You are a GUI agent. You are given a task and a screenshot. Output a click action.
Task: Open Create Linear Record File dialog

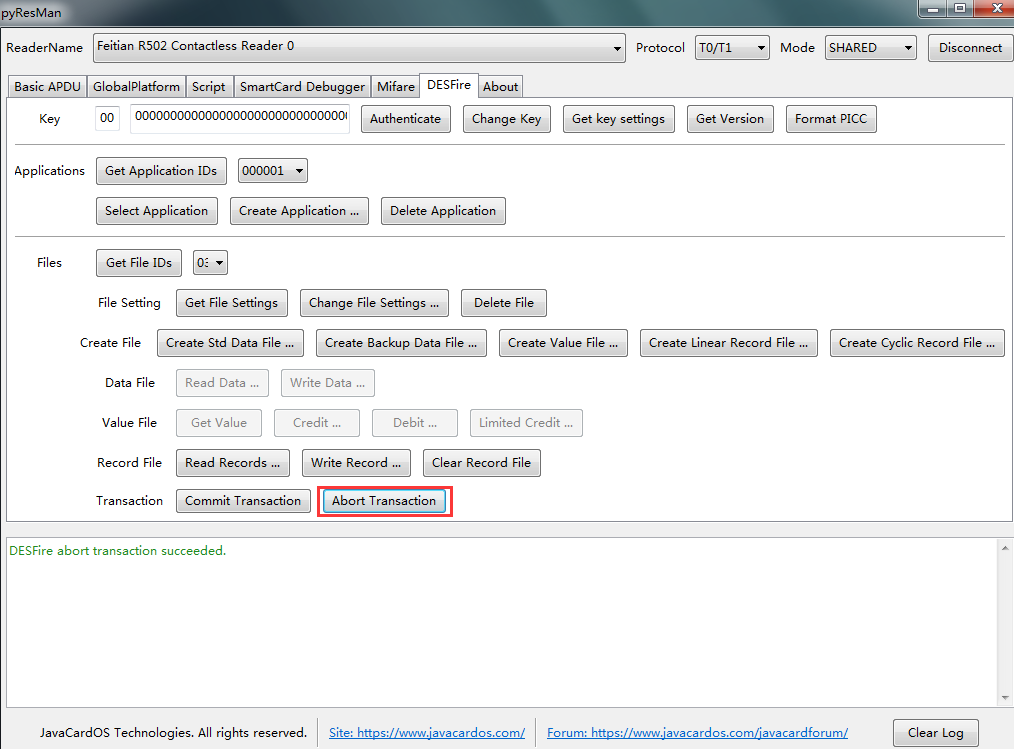[729, 343]
